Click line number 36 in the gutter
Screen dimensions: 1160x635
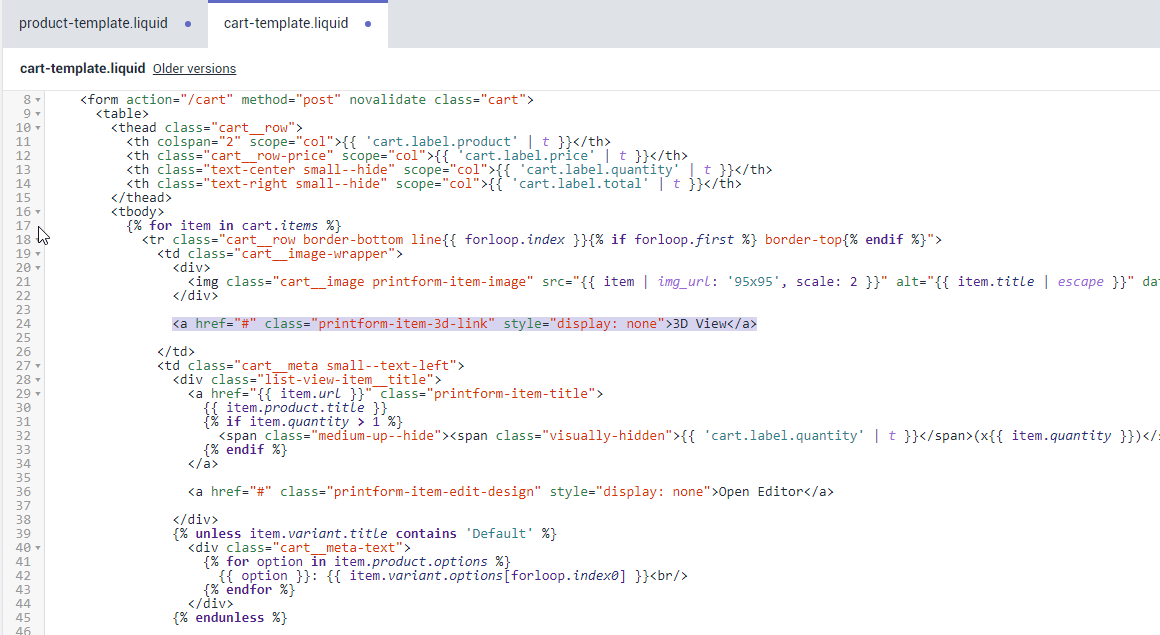[x=24, y=492]
